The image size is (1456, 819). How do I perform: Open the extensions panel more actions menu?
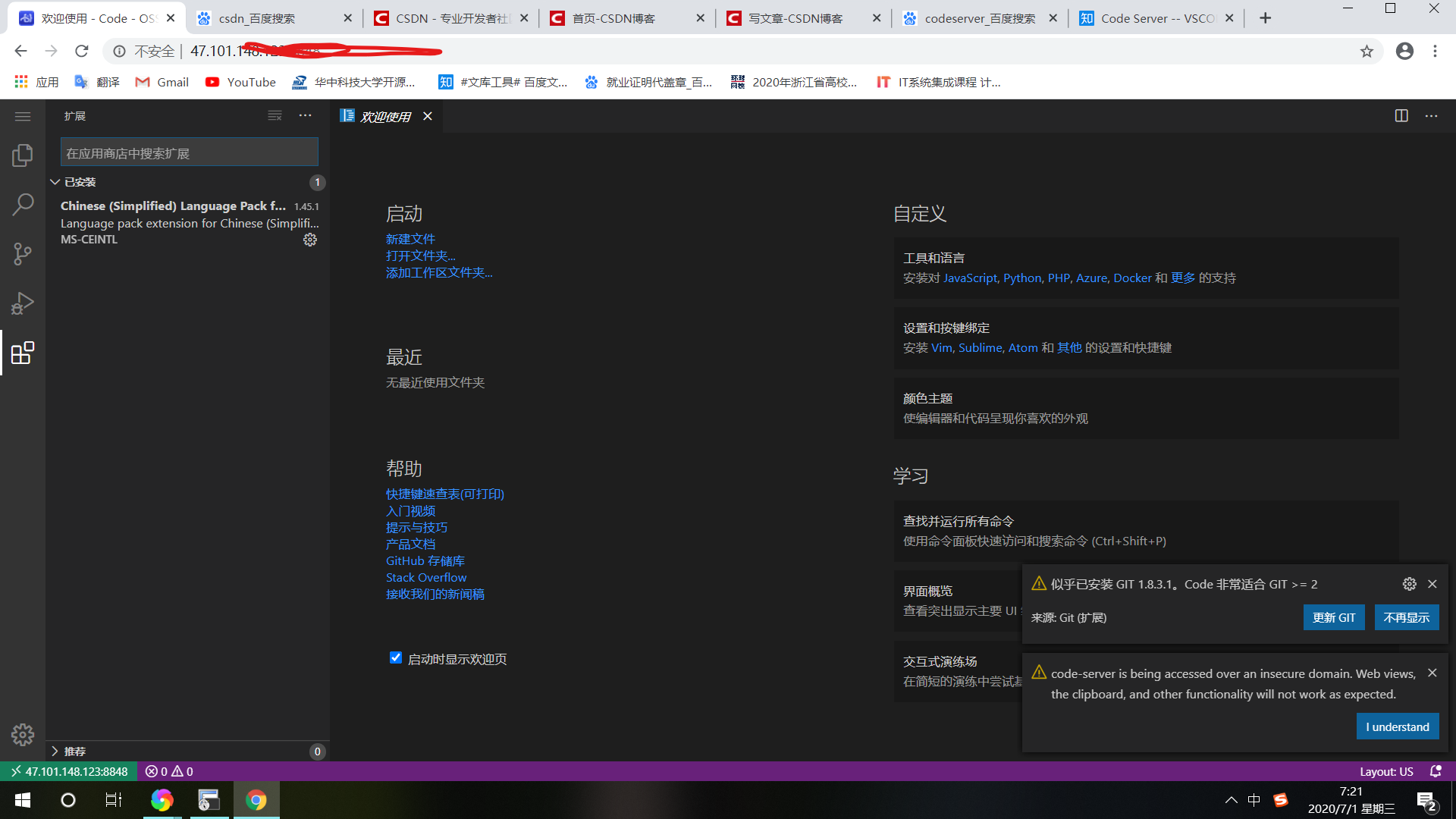pos(305,116)
